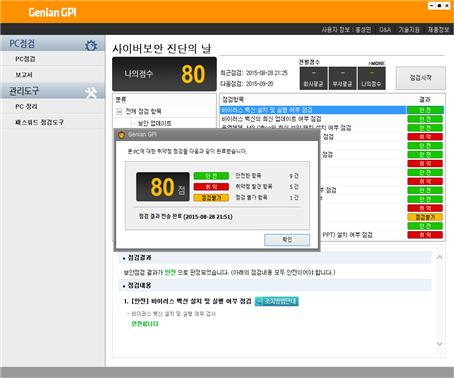Expand comparison scores via the +MORE link

pos(376,63)
